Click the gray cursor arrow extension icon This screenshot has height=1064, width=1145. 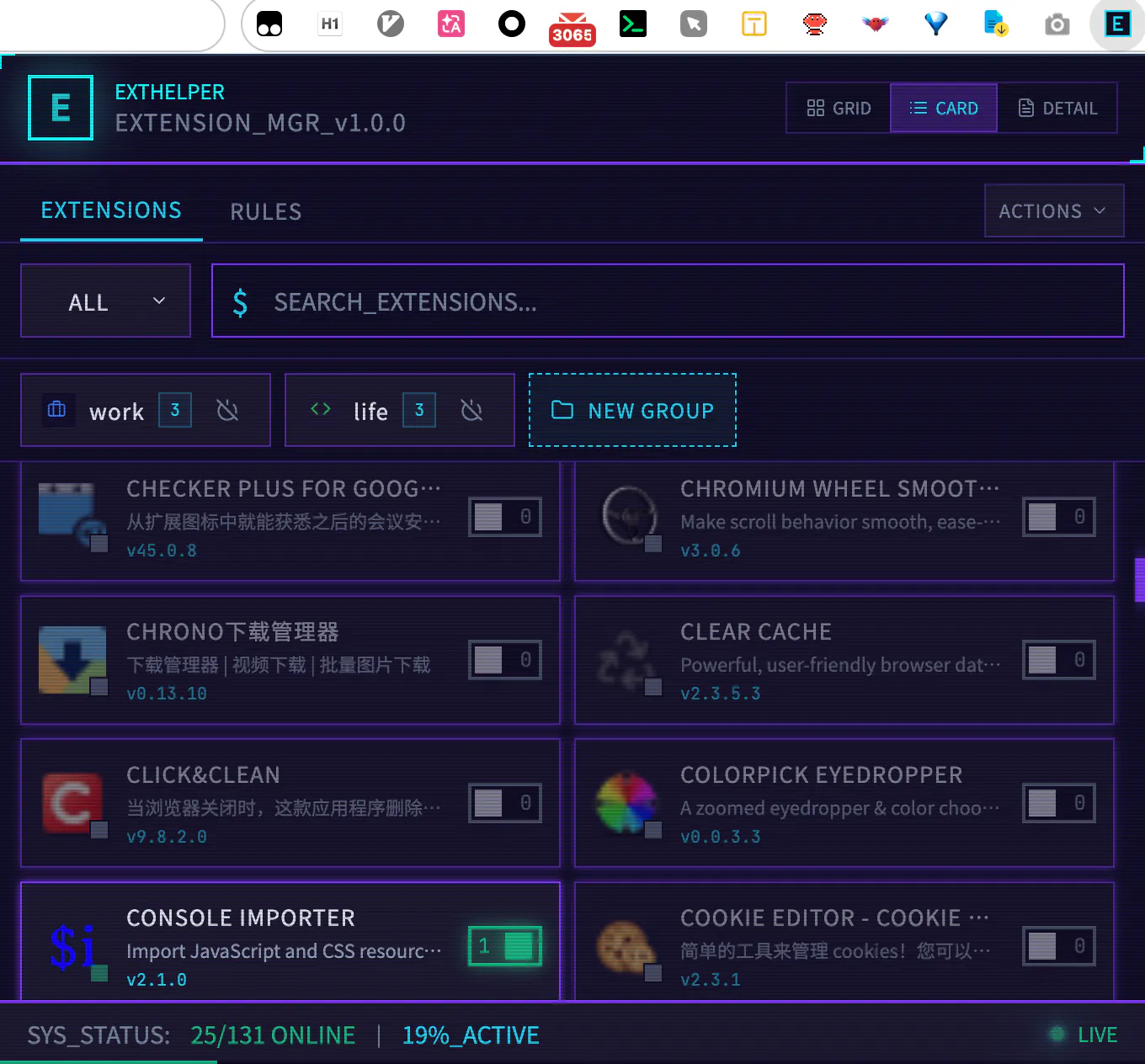pyautogui.click(x=694, y=24)
